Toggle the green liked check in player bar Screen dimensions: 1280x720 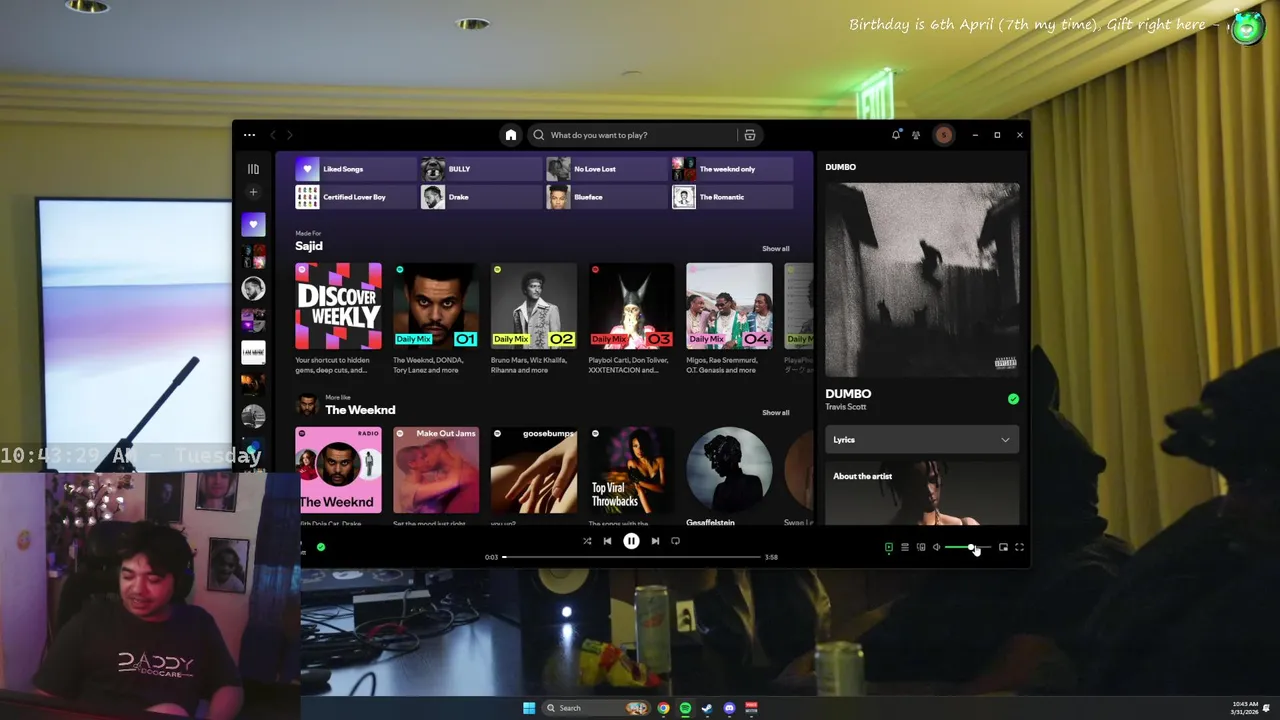click(321, 547)
